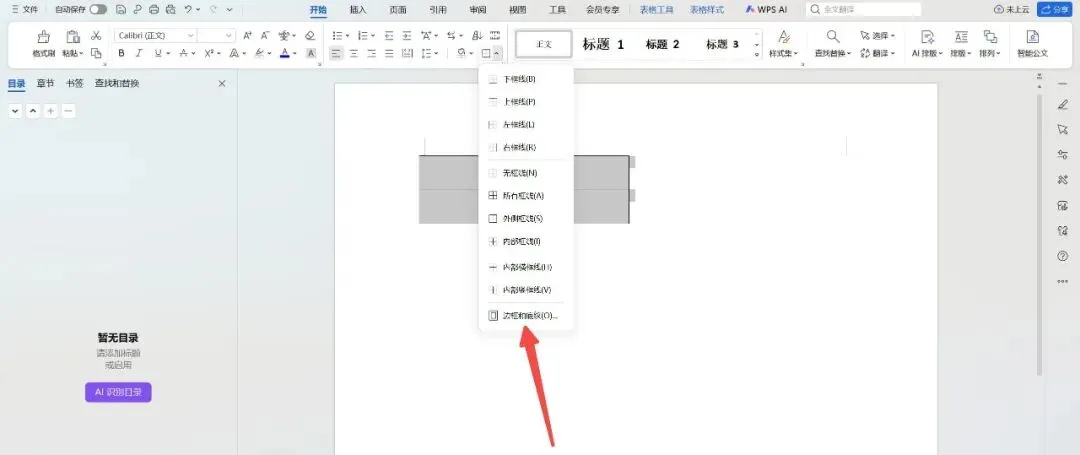Click the Format Painter (格式刷) icon

click(43, 36)
